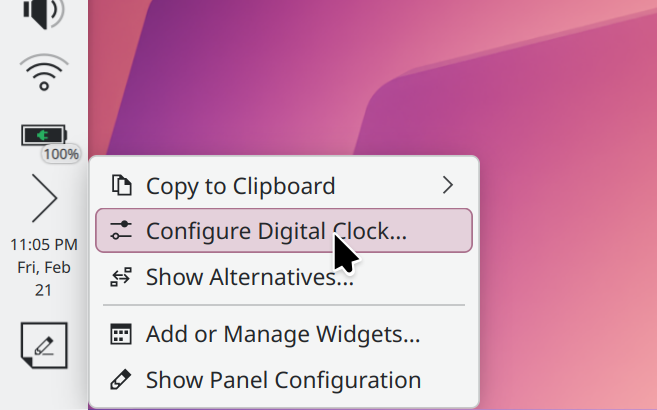This screenshot has width=657, height=410.
Task: Open the Wi-Fi network tray icon
Action: coord(43,73)
